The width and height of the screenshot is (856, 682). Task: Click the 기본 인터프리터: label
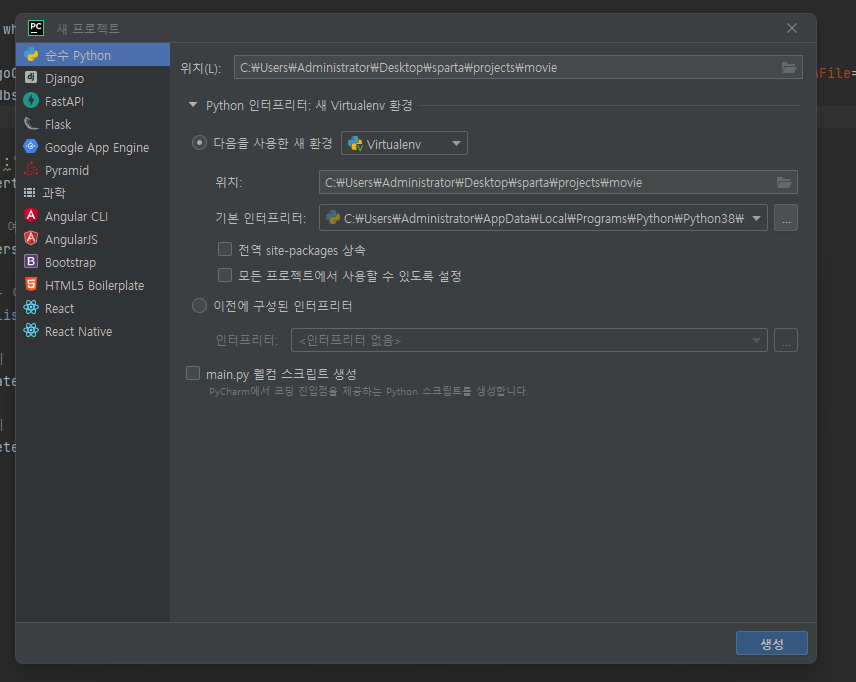pyautogui.click(x=260, y=218)
